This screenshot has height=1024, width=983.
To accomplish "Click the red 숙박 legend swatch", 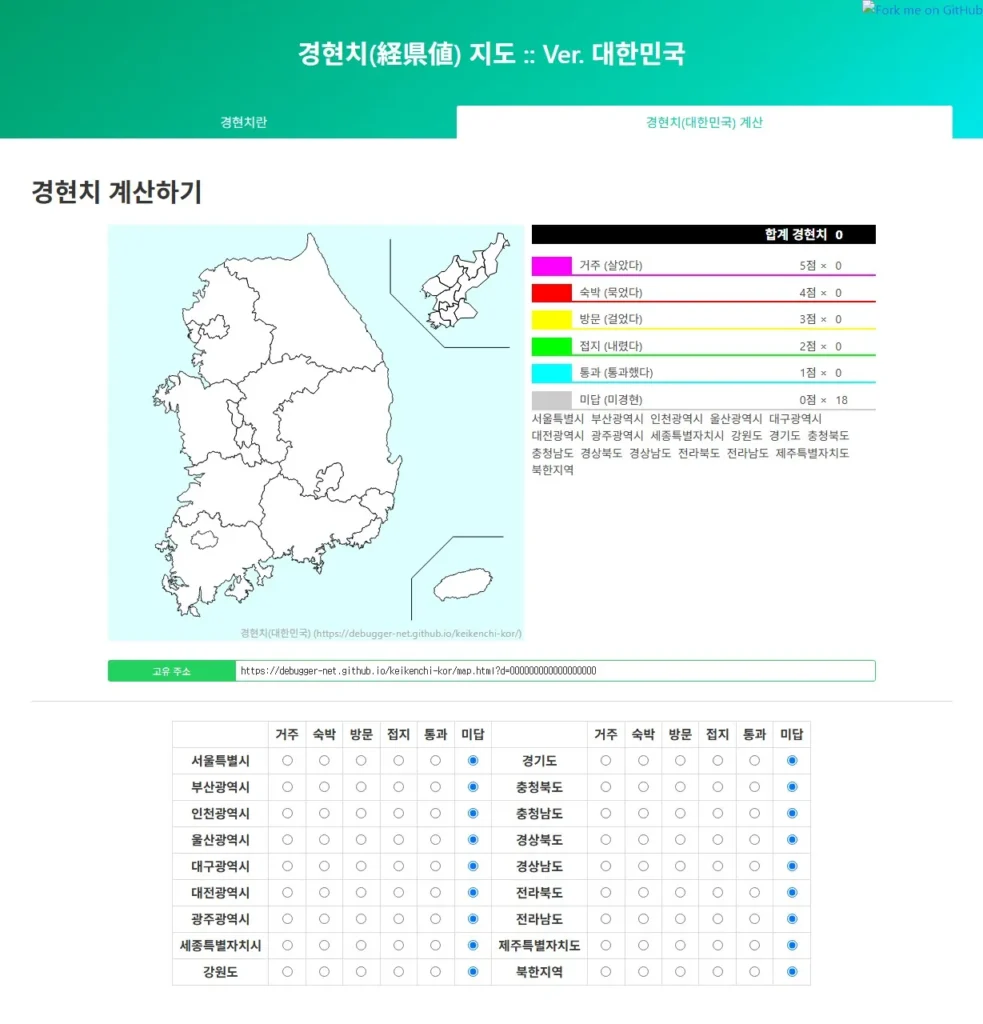I will [551, 293].
